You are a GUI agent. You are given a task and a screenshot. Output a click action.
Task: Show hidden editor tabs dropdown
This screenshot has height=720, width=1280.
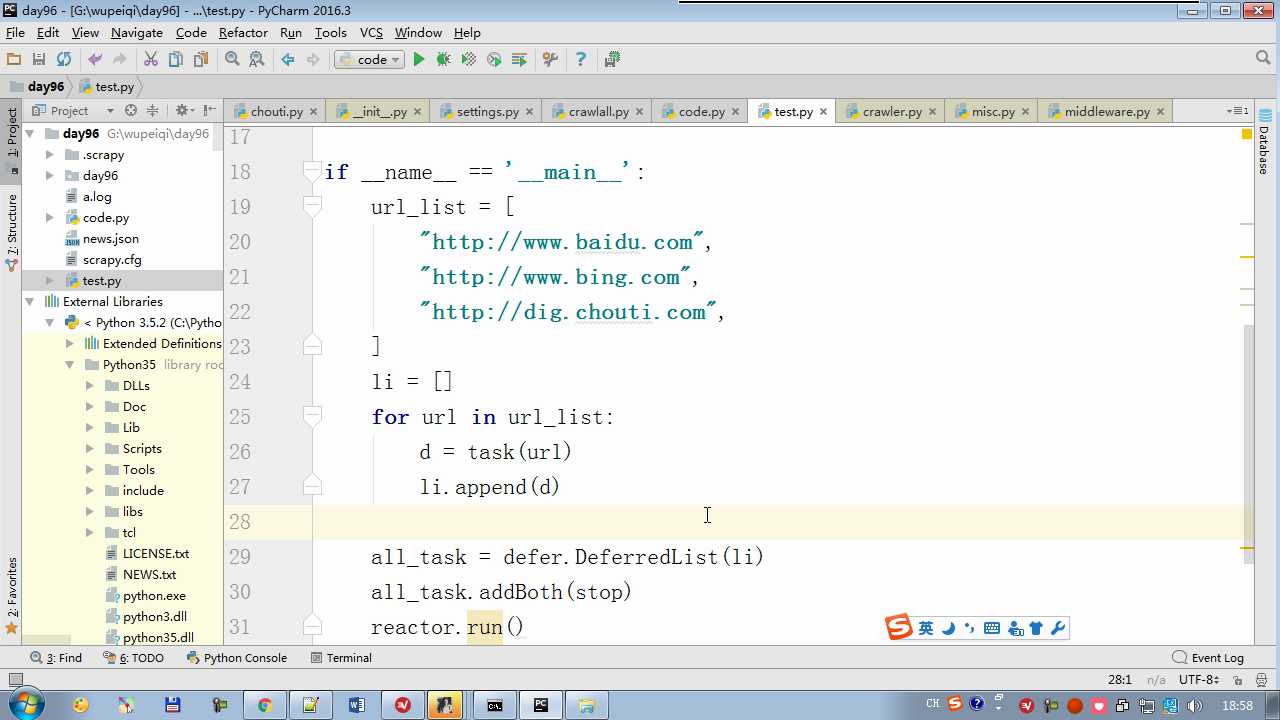(x=1237, y=111)
